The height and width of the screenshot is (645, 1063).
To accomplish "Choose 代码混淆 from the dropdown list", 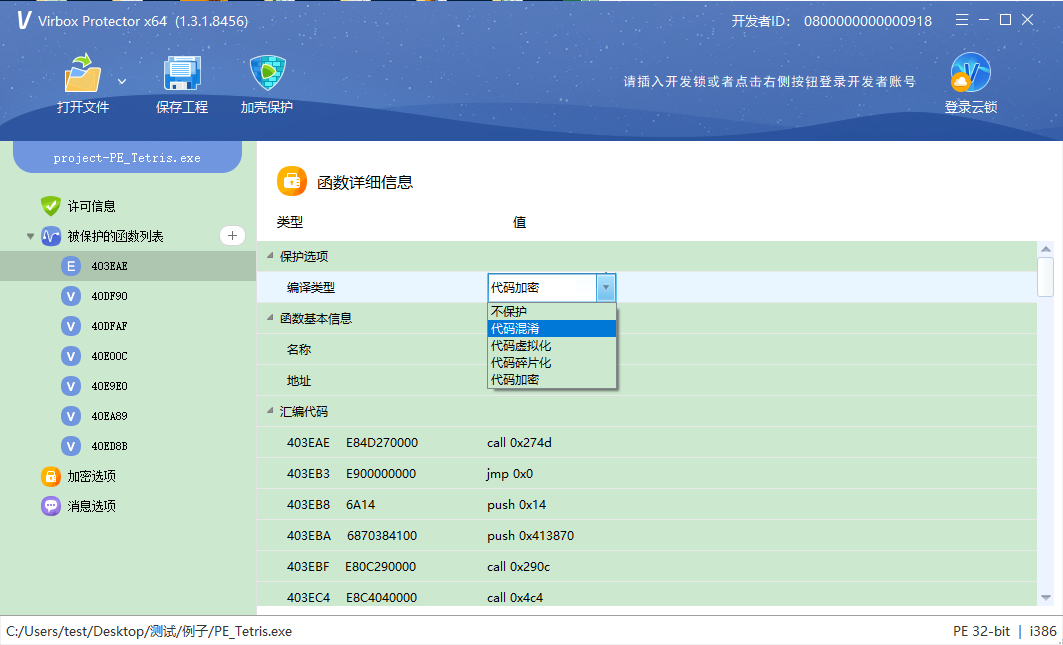I will (552, 328).
